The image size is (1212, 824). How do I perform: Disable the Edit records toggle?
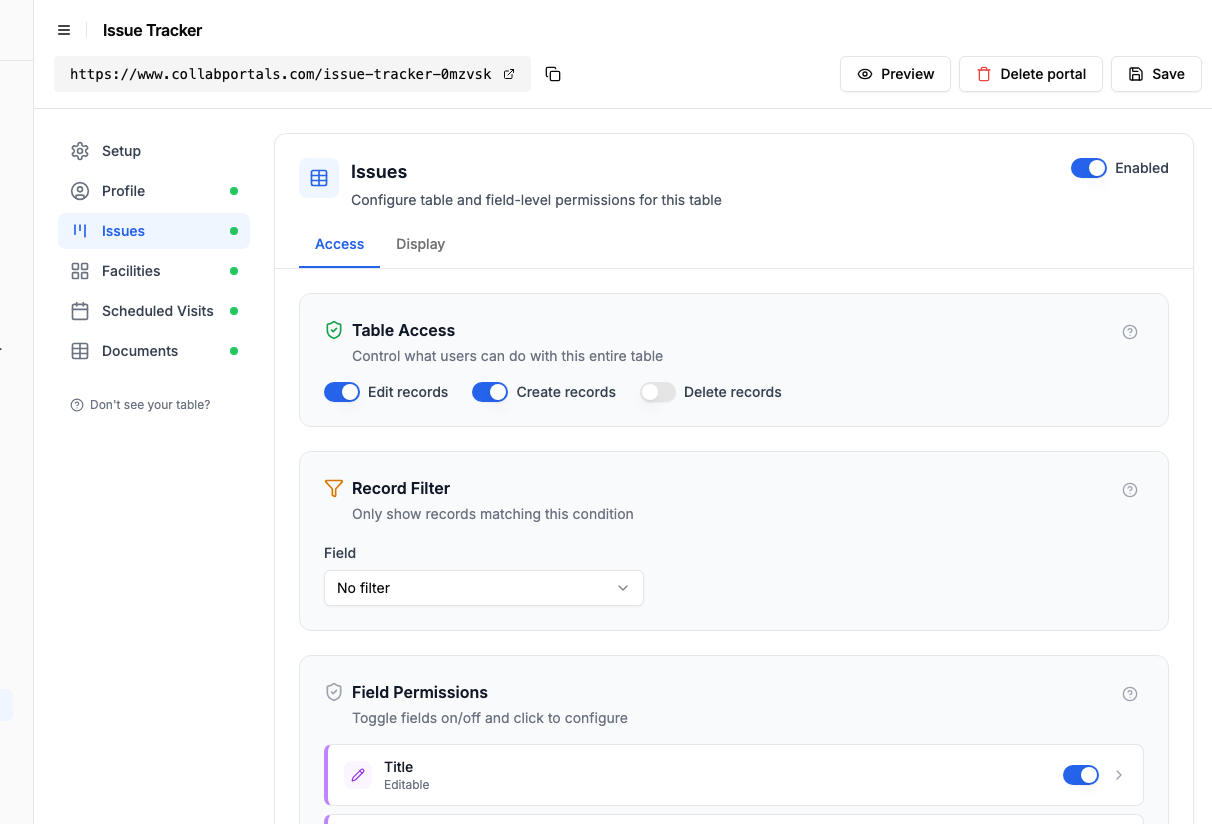pyautogui.click(x=342, y=392)
